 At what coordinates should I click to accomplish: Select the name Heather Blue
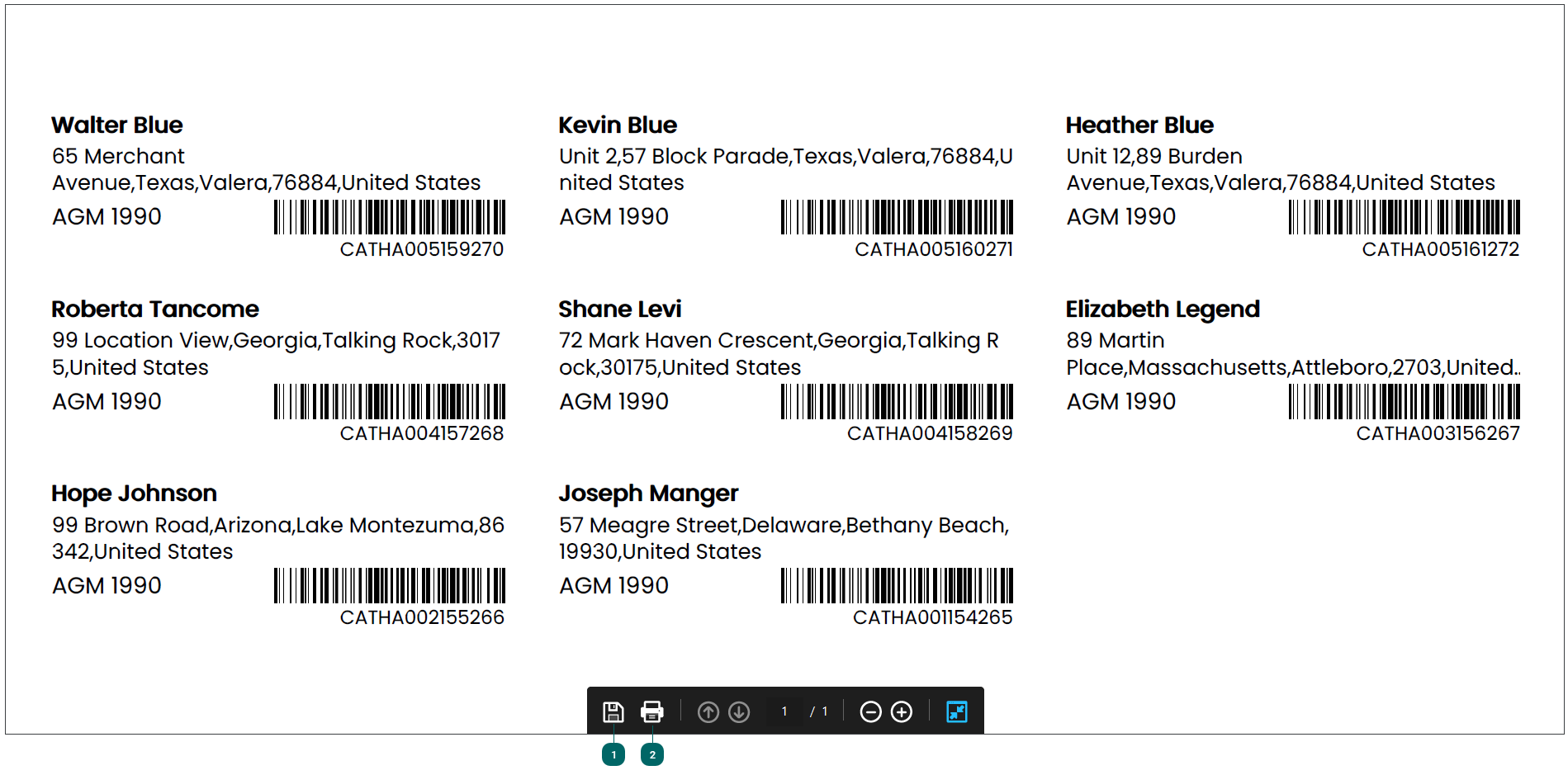[x=1139, y=125]
